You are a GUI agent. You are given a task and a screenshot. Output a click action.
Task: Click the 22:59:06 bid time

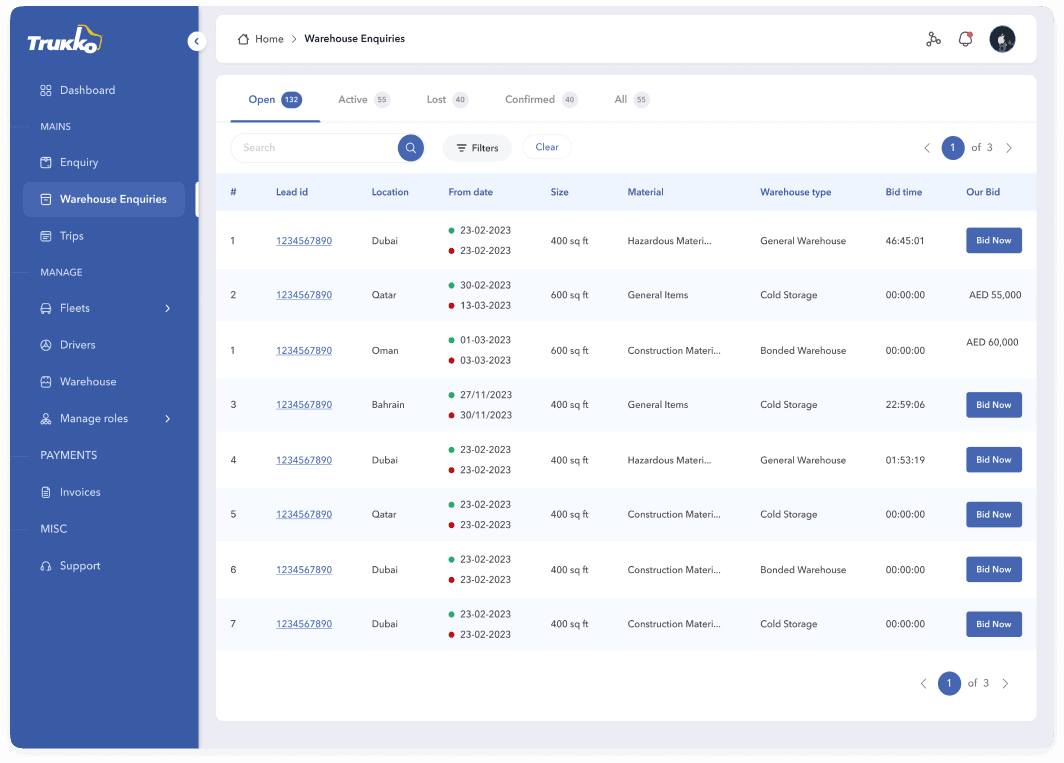[x=905, y=405]
